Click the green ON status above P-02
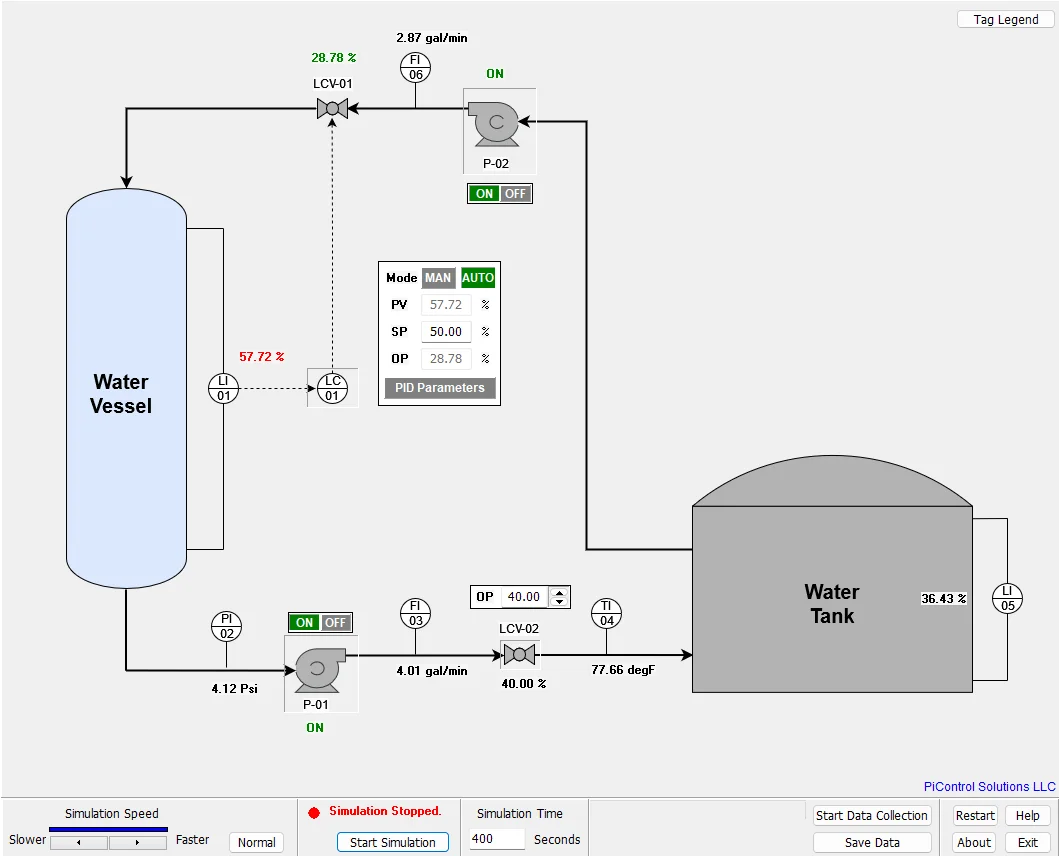Screen dimensions: 1059x856 tap(494, 74)
